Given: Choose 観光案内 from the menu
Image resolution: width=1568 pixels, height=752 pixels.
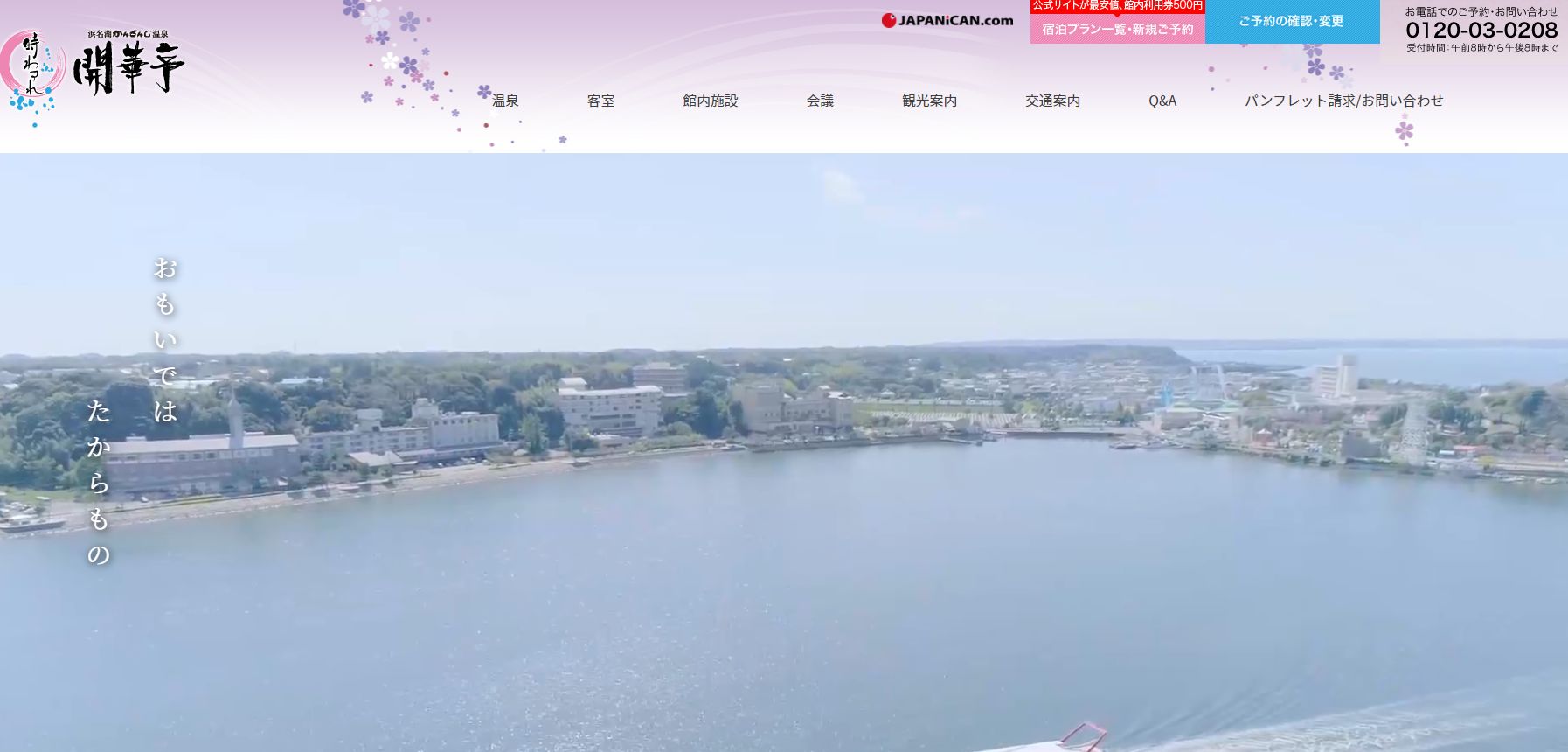Looking at the screenshot, I should (929, 101).
